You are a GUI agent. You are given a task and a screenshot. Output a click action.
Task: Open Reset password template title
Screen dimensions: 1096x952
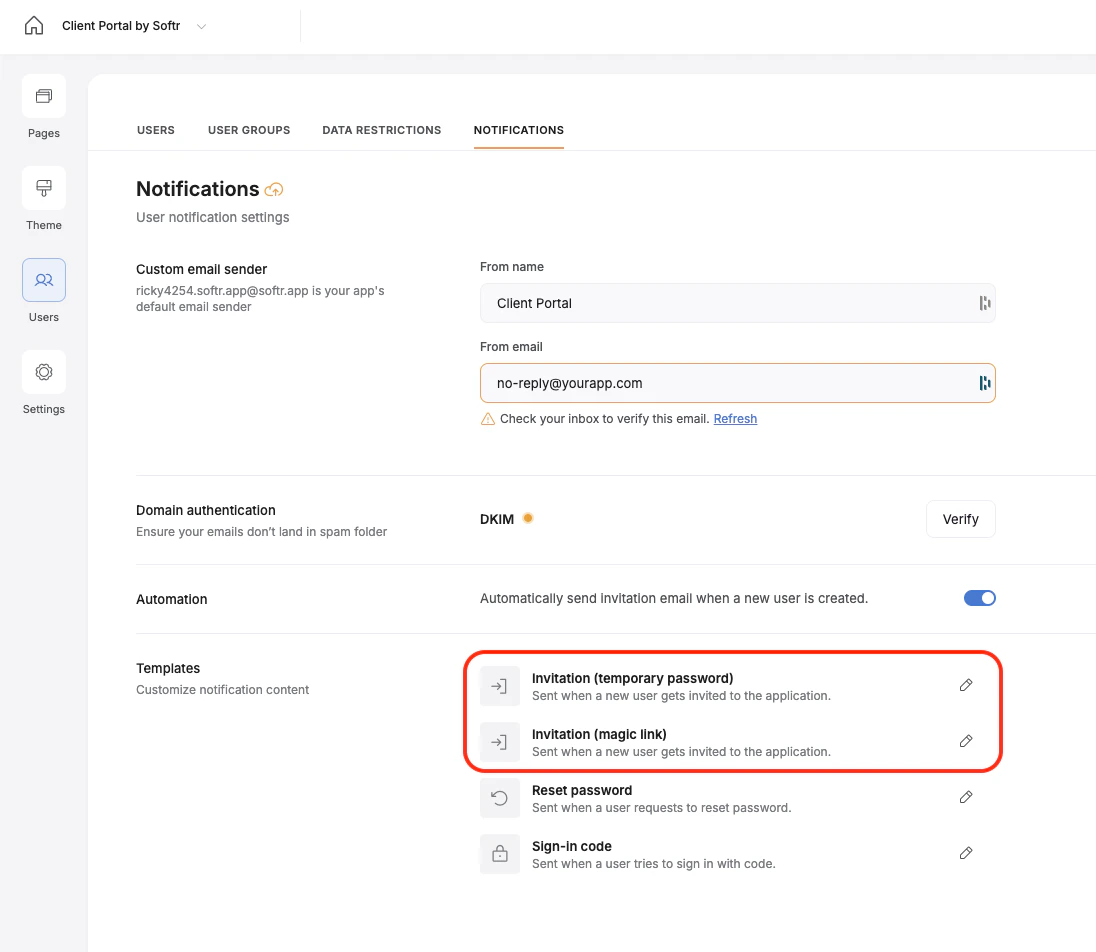click(582, 790)
